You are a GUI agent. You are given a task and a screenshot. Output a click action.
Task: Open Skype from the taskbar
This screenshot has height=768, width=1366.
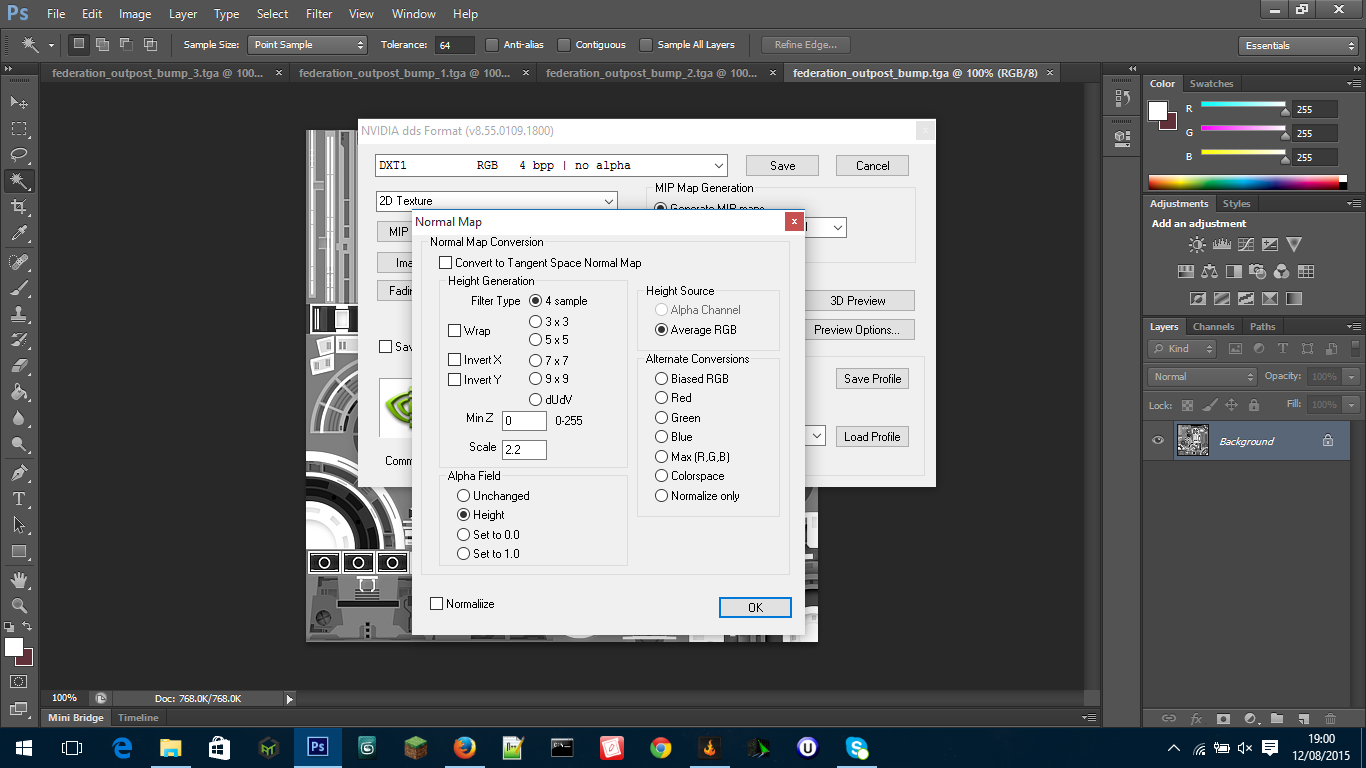856,747
